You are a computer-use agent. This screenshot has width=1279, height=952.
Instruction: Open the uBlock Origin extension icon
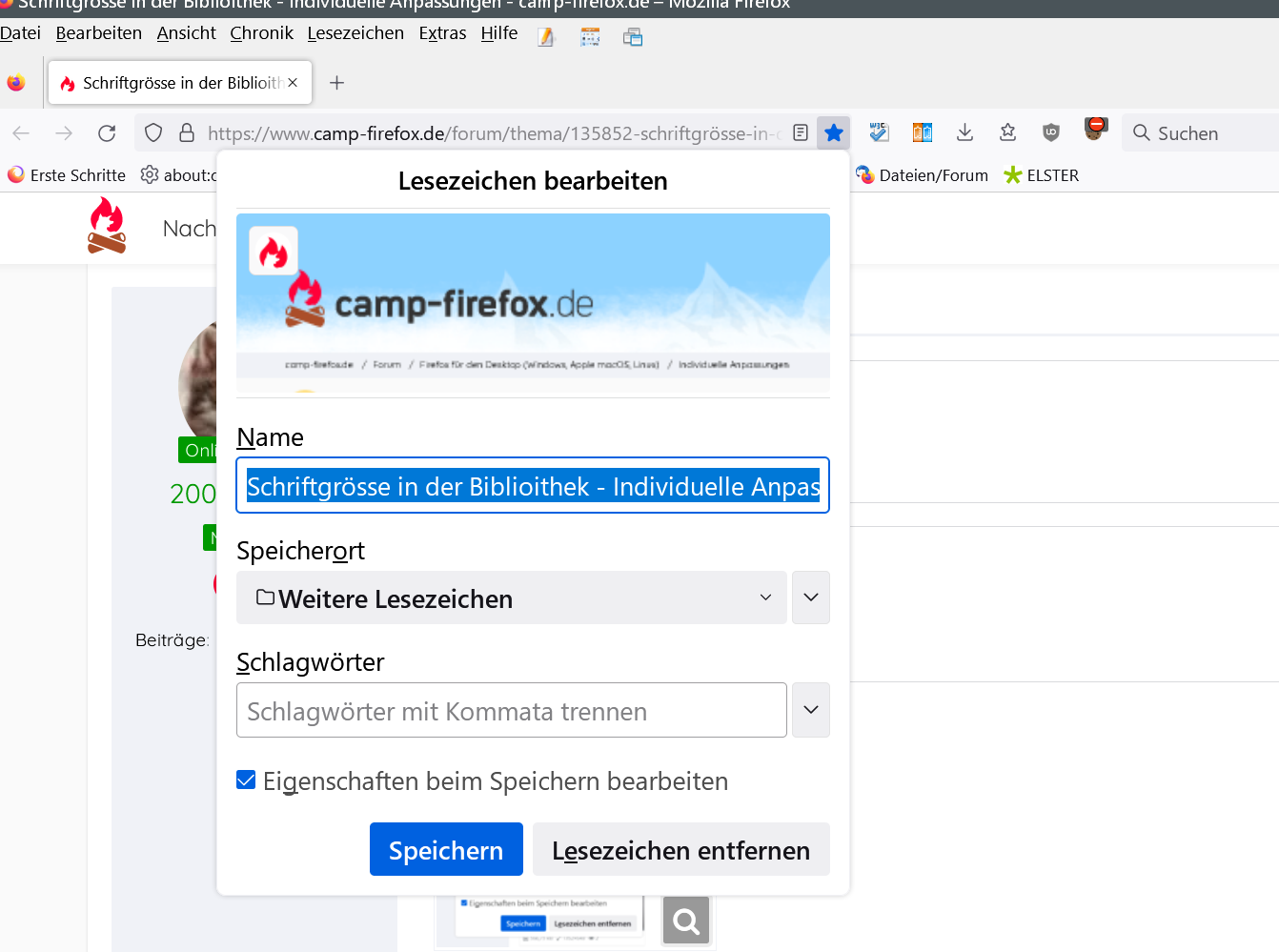point(1050,133)
